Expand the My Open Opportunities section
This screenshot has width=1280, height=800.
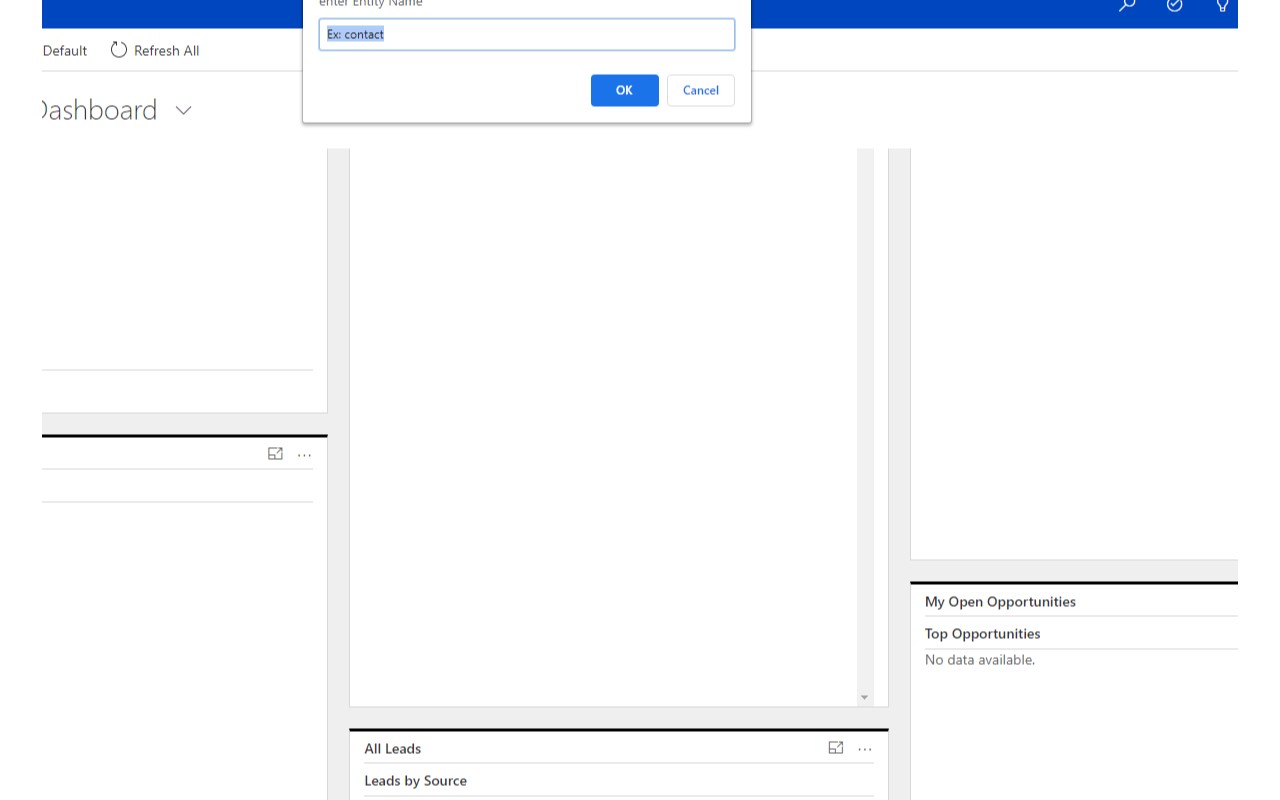pos(1000,601)
